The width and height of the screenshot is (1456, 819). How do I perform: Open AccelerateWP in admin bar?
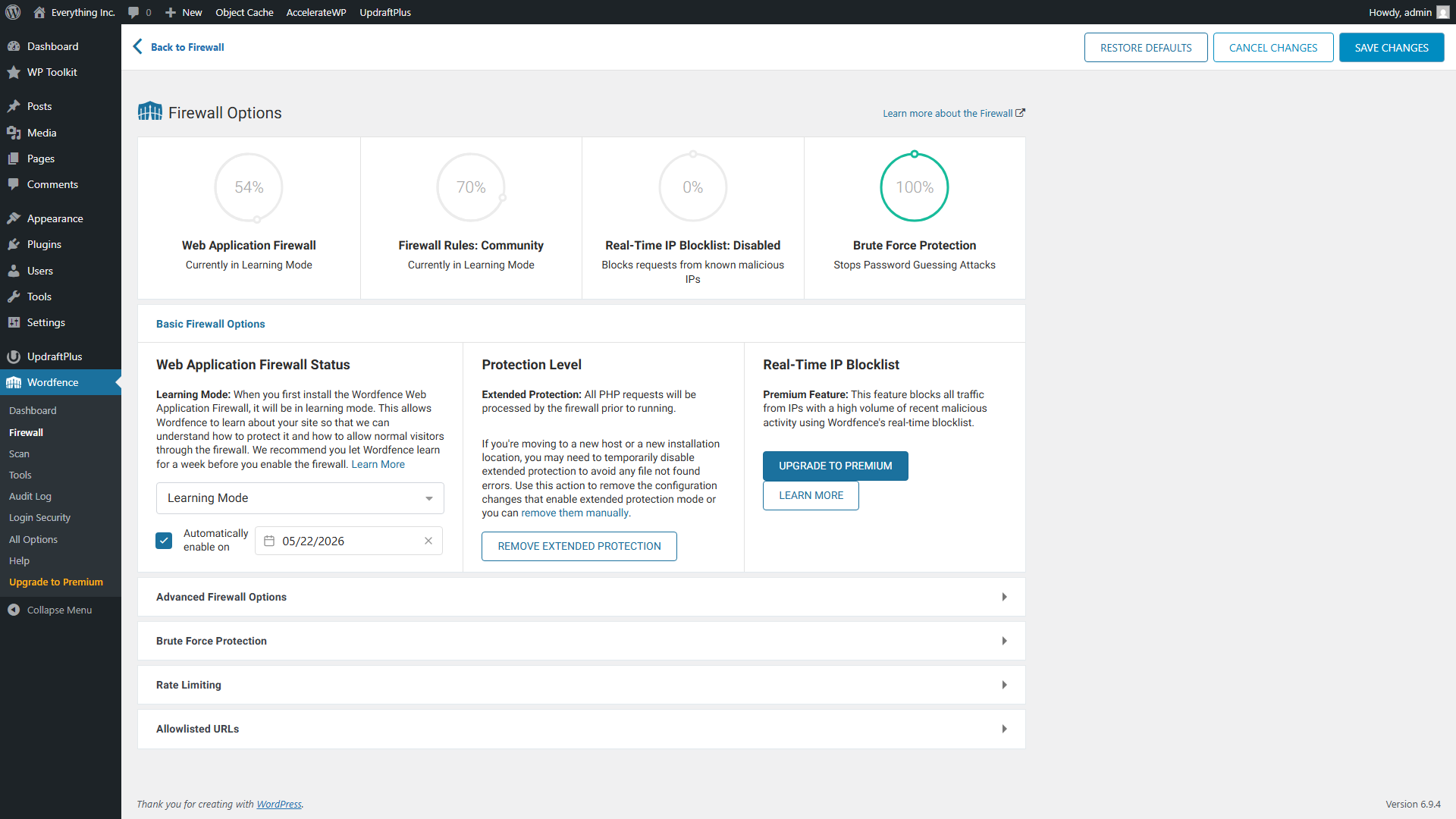coord(316,12)
